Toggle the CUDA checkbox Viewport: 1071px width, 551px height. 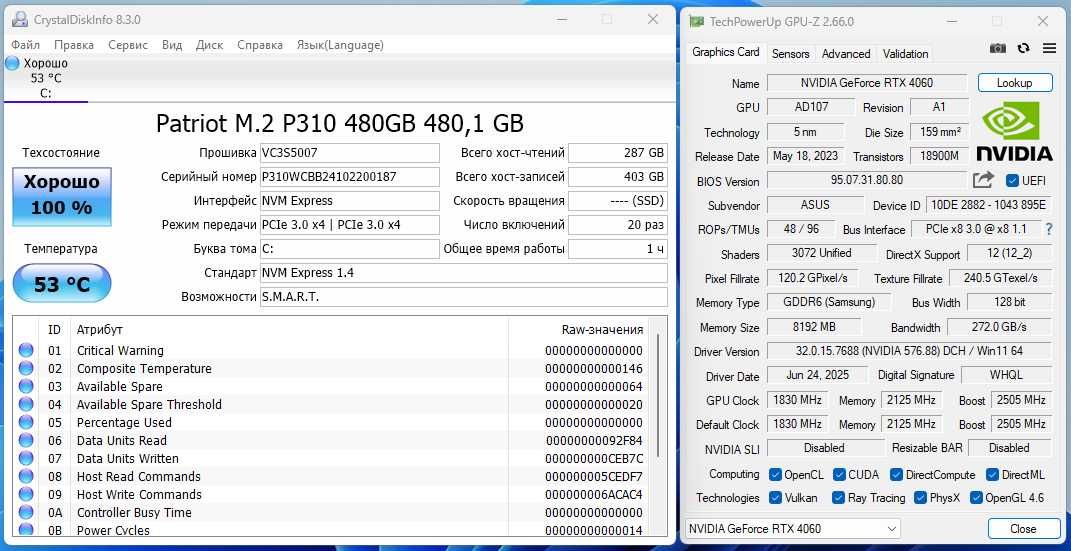839,474
